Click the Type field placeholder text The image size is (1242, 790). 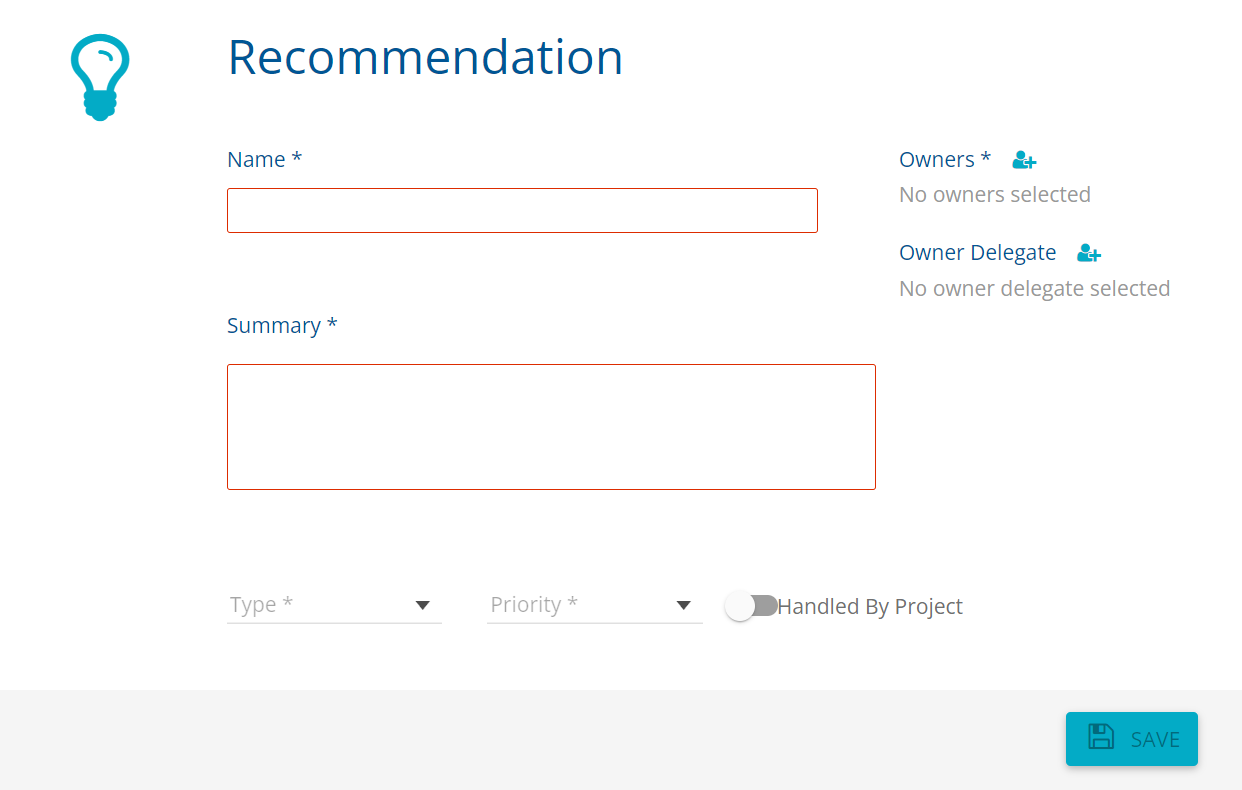[261, 605]
